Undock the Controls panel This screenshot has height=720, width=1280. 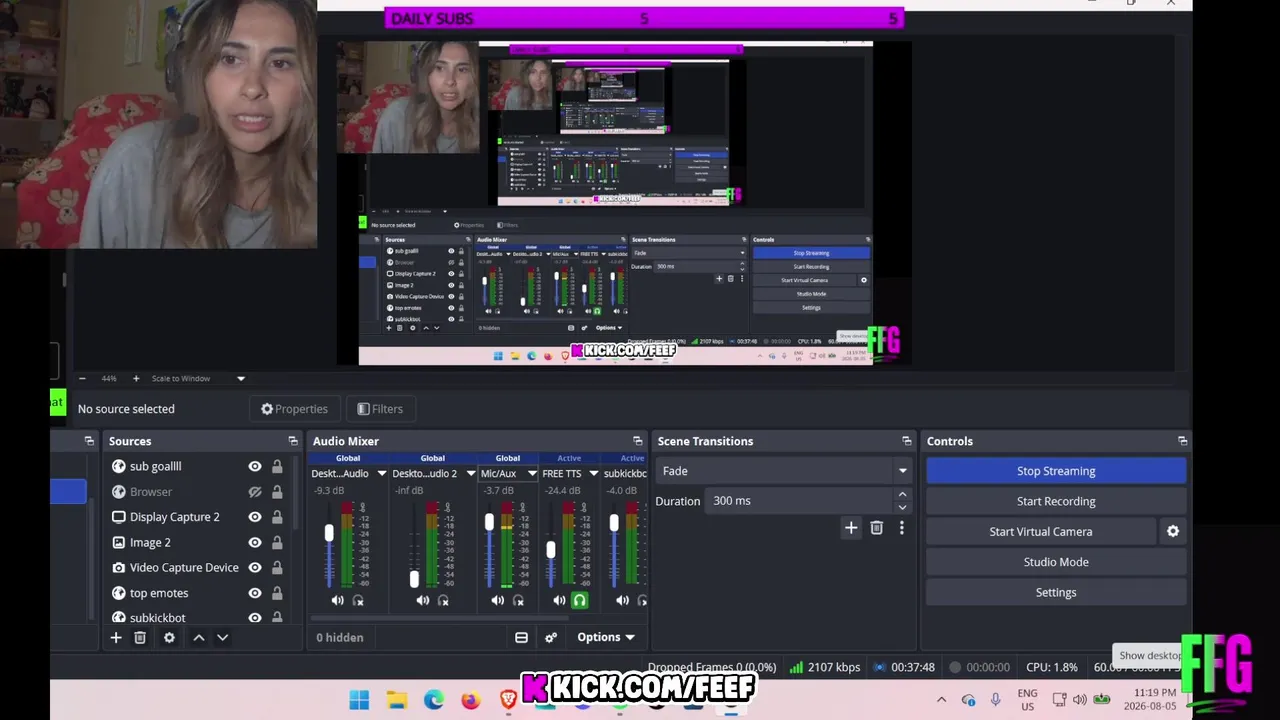(x=1182, y=441)
